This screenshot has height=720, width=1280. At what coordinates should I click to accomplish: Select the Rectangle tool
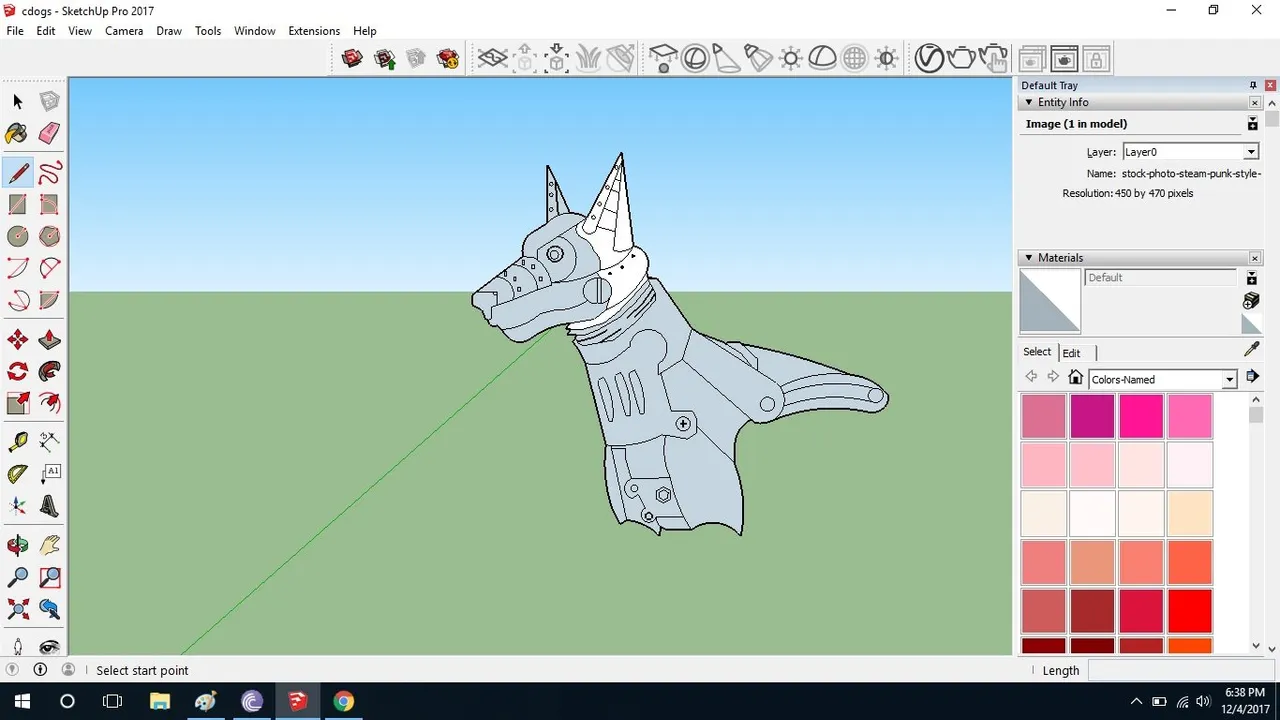click(x=18, y=205)
